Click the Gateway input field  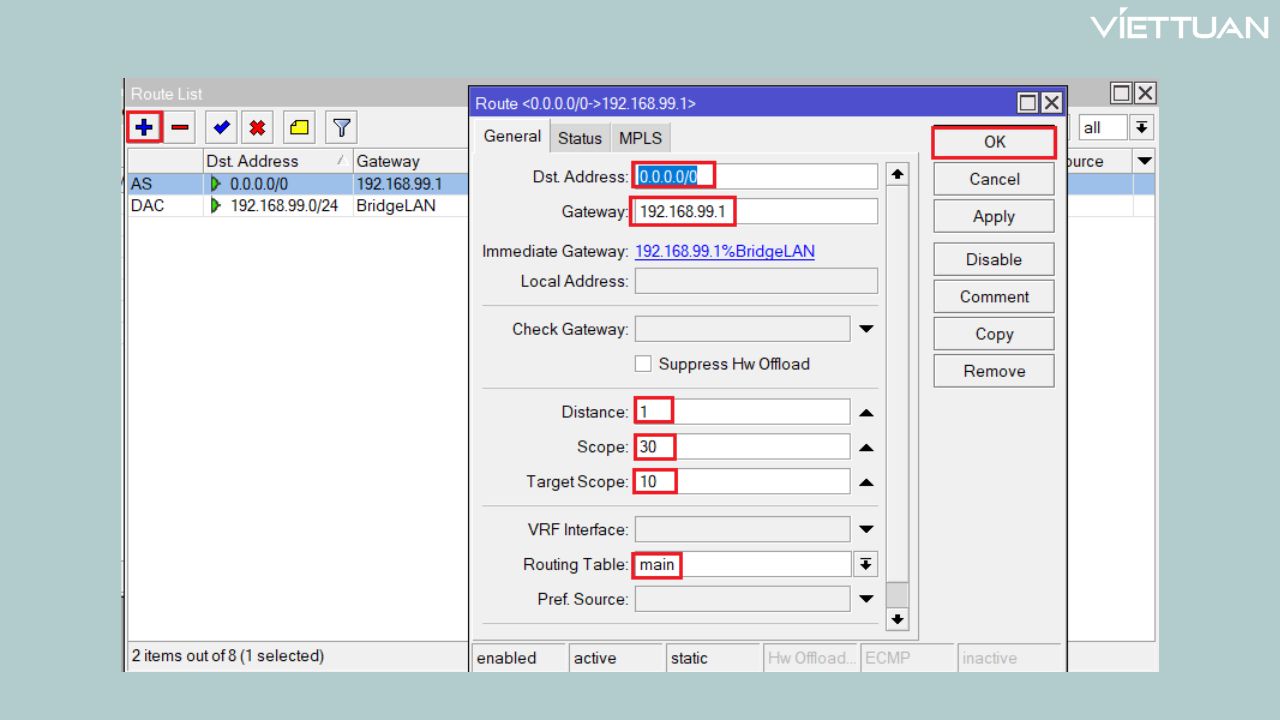coord(755,211)
